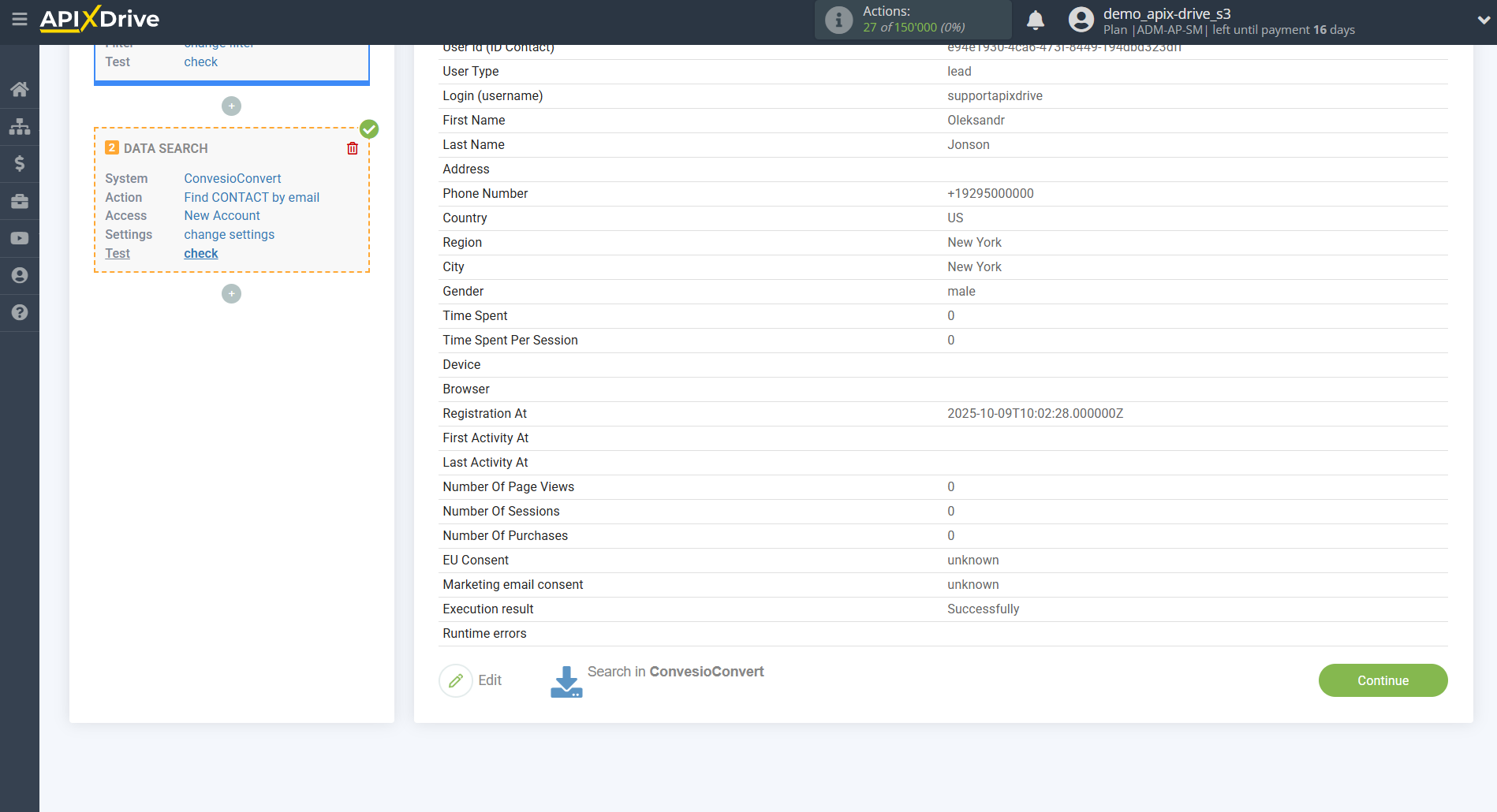Expand the account dropdown chevron

pos(1483,20)
